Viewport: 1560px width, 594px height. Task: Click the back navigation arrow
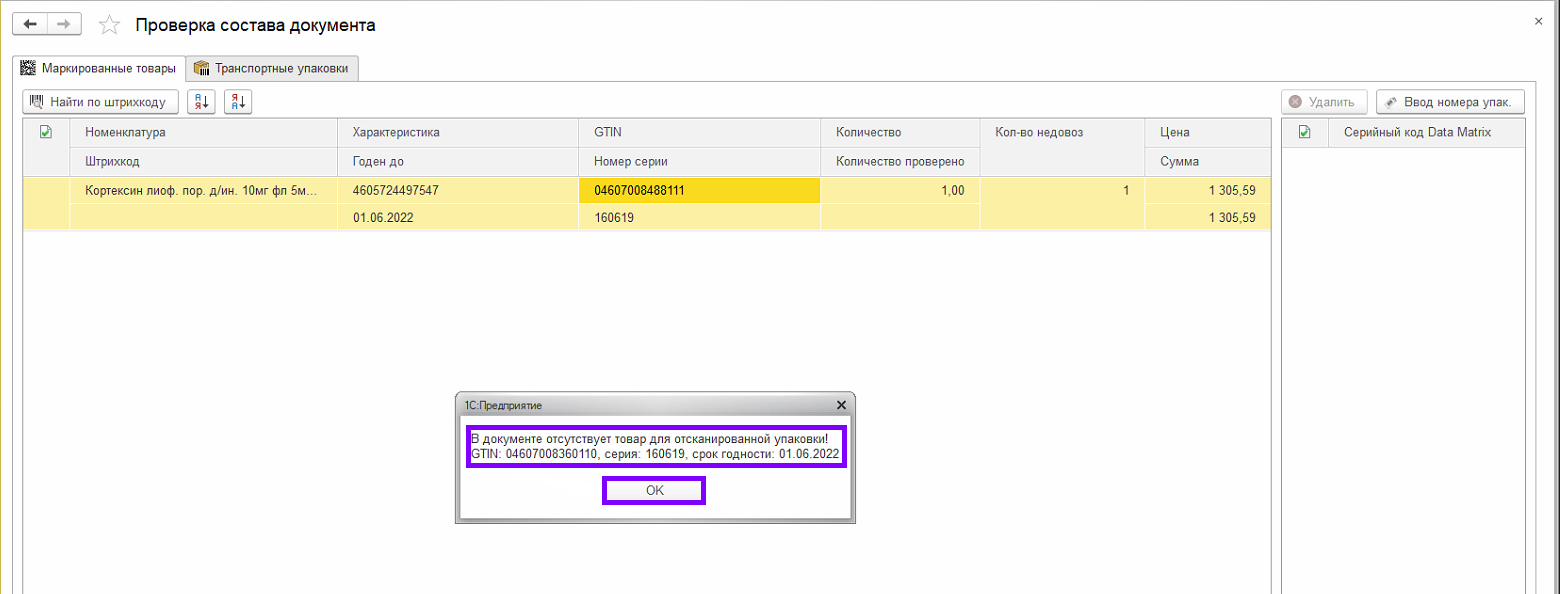29,24
